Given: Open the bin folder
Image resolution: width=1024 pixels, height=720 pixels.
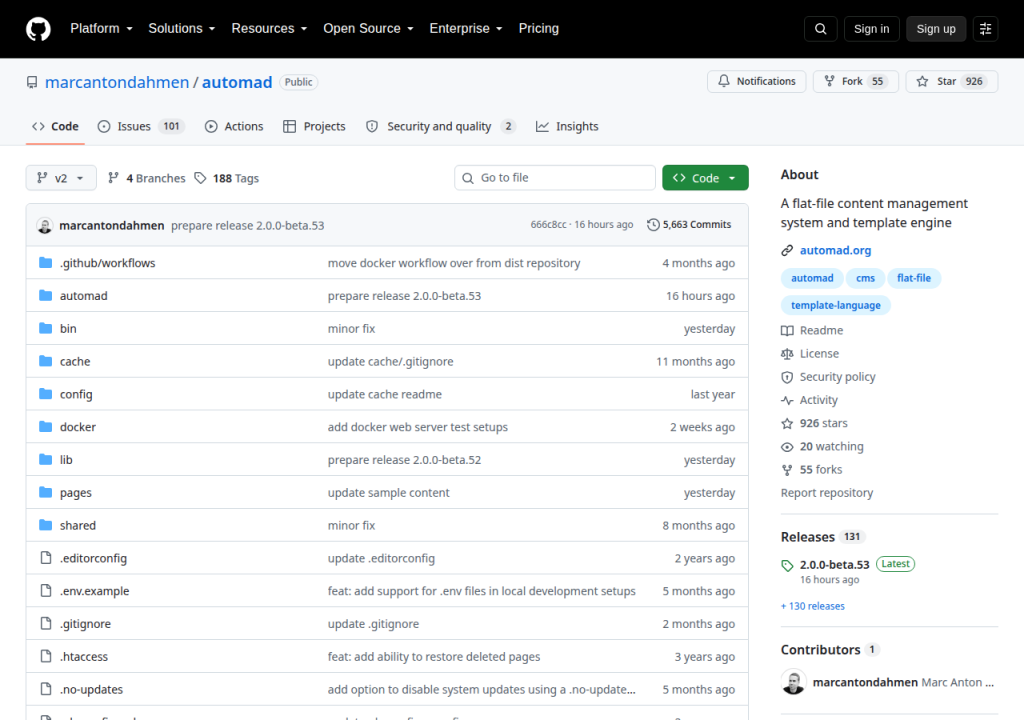Looking at the screenshot, I should click(x=68, y=329).
